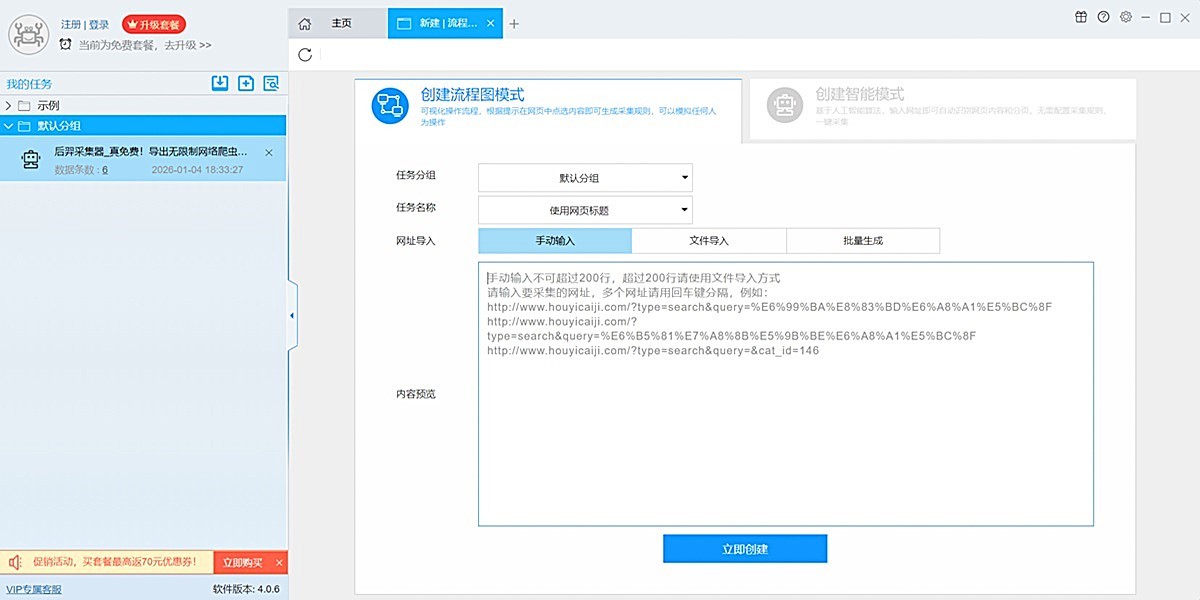
Task: Select 手动输入 URL import mode
Action: point(555,241)
